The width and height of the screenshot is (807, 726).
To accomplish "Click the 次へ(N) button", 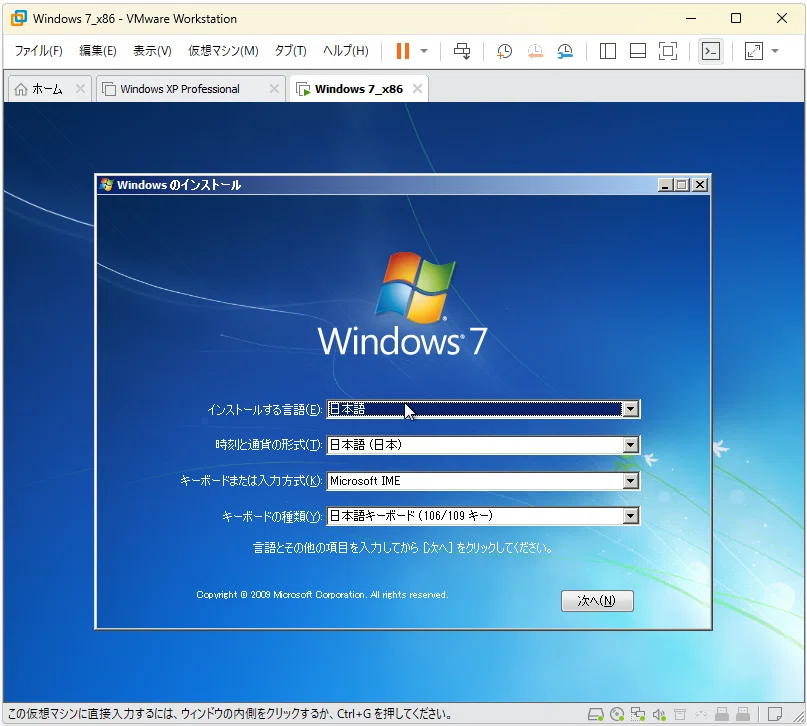I will click(597, 600).
